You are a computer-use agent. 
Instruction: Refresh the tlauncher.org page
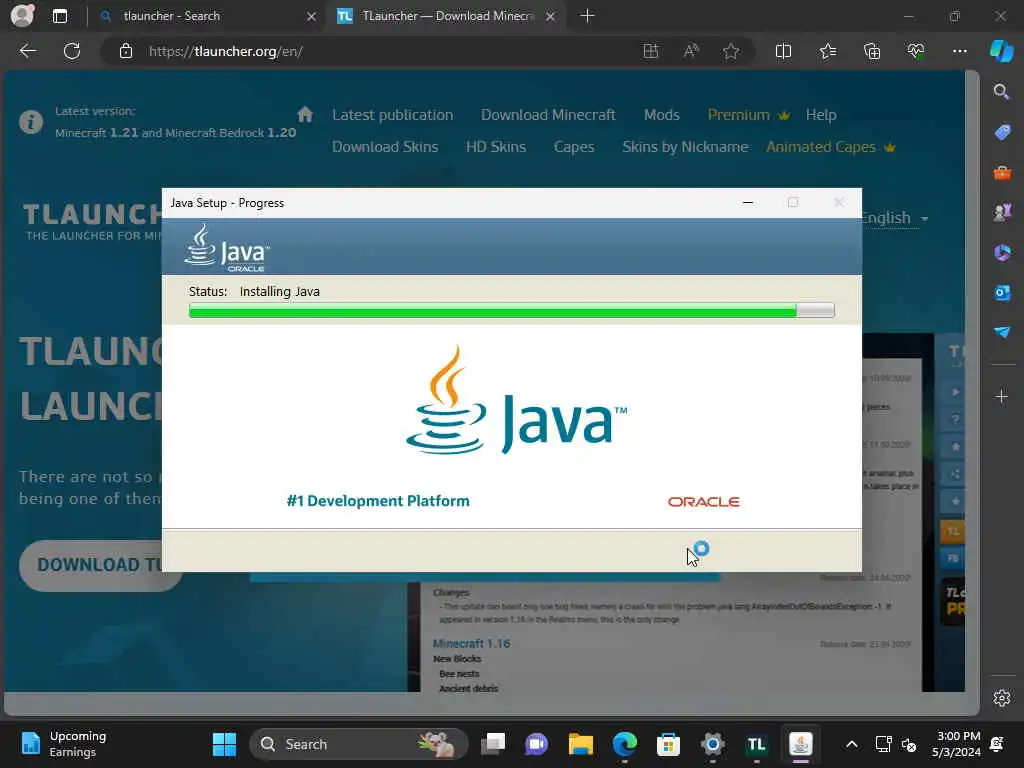click(72, 51)
